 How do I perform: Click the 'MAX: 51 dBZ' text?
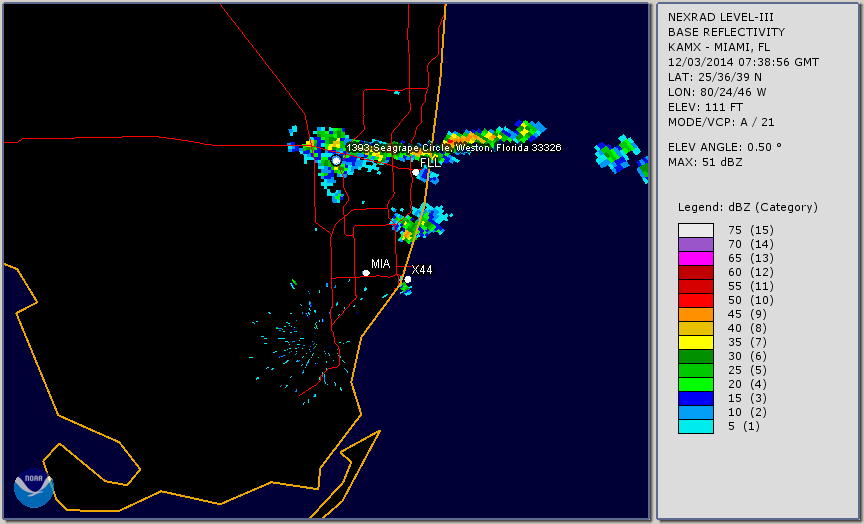pyautogui.click(x=705, y=162)
